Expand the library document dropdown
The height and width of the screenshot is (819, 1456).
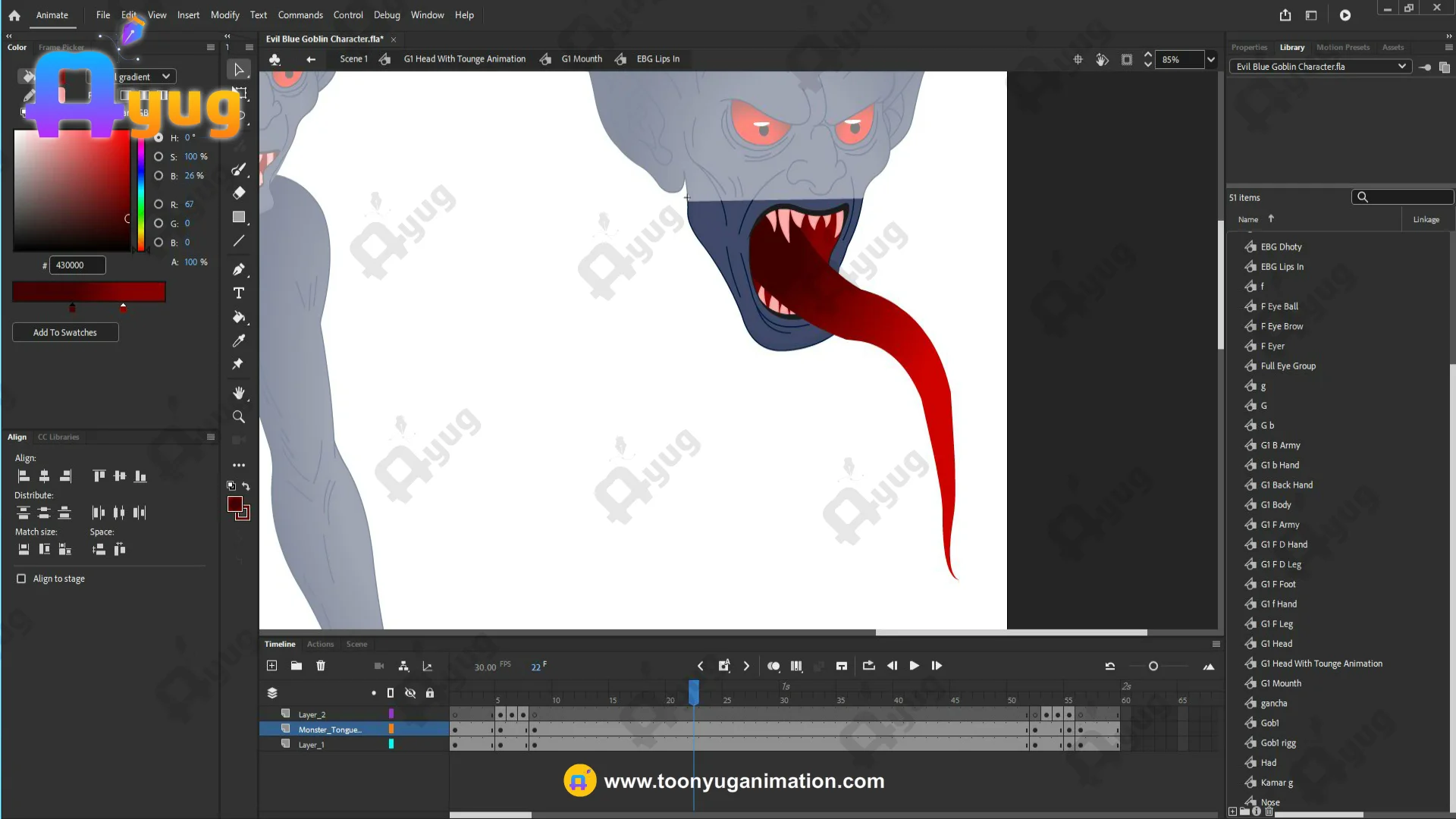[x=1401, y=67]
